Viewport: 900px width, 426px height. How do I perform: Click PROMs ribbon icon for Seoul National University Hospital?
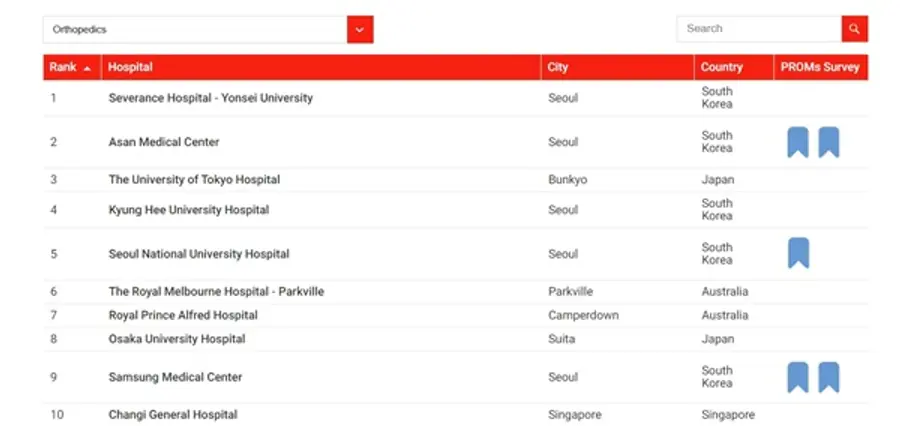[798, 253]
